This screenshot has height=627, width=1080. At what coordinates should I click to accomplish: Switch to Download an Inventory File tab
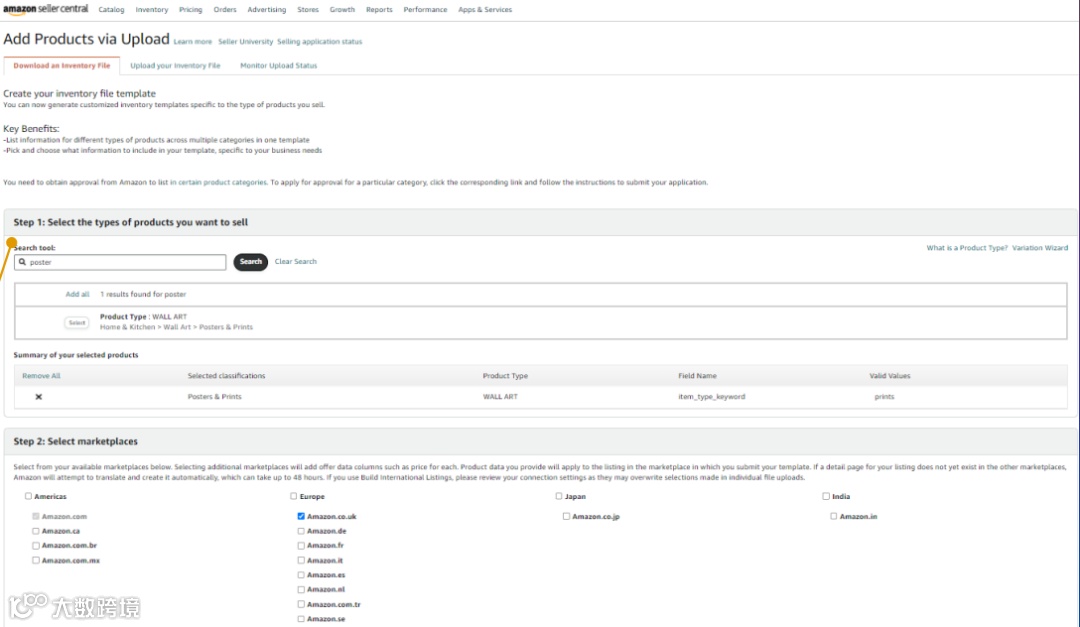pyautogui.click(x=62, y=65)
